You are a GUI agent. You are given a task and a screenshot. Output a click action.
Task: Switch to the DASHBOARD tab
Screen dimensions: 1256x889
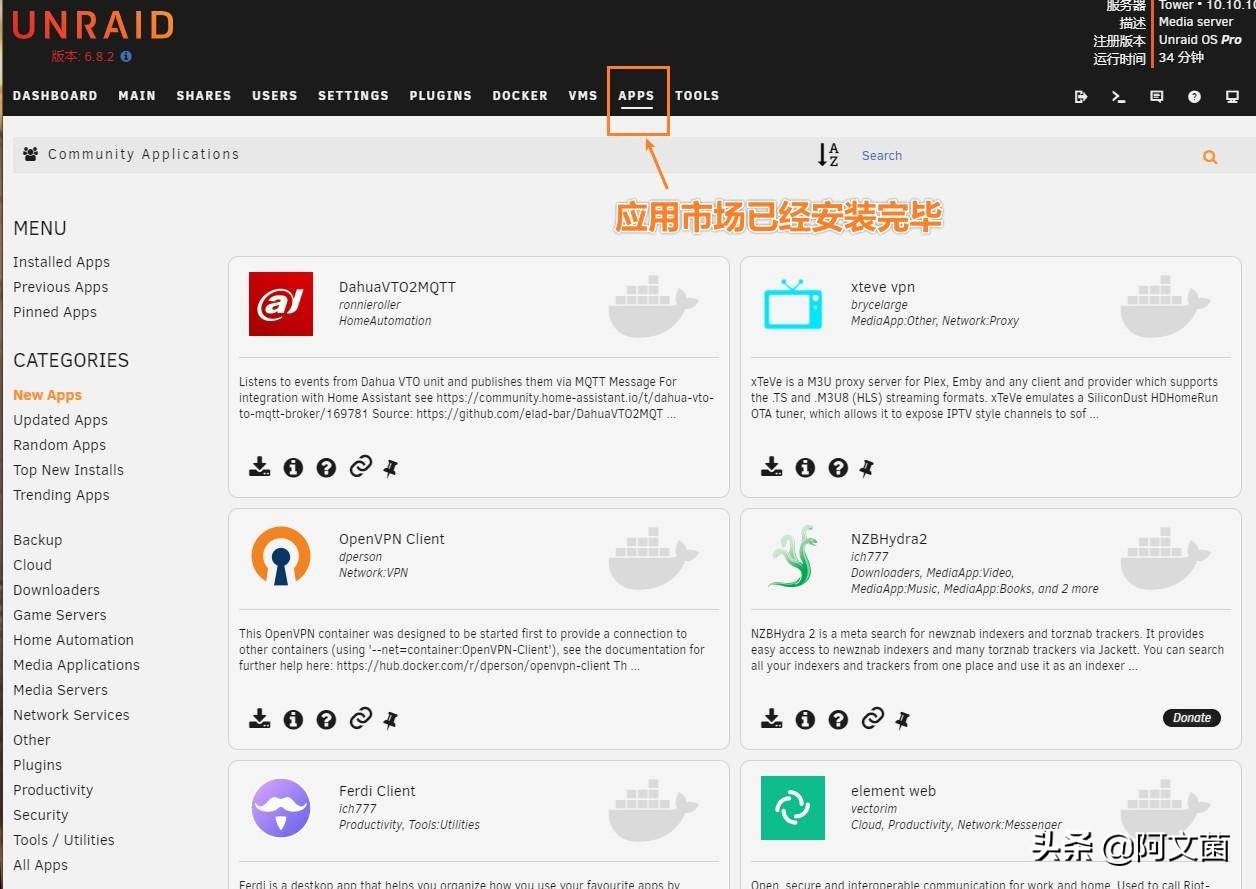tap(55, 95)
